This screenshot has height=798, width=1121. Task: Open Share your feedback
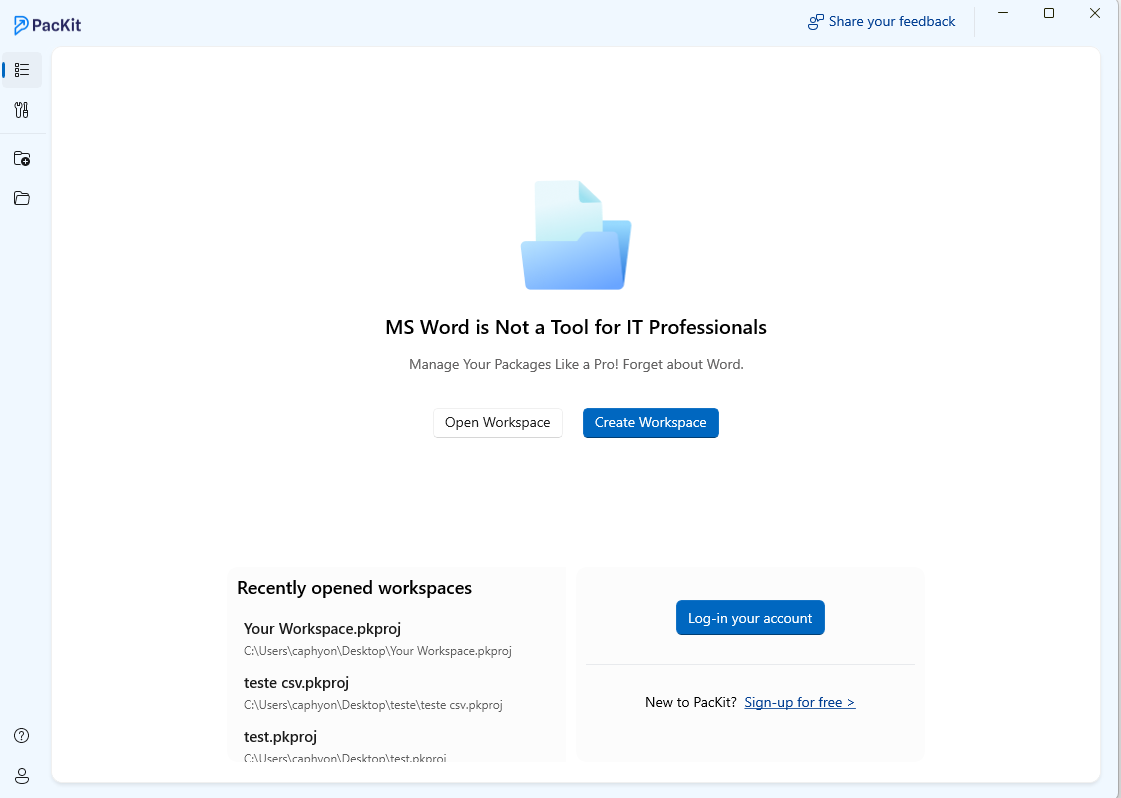coord(881,21)
